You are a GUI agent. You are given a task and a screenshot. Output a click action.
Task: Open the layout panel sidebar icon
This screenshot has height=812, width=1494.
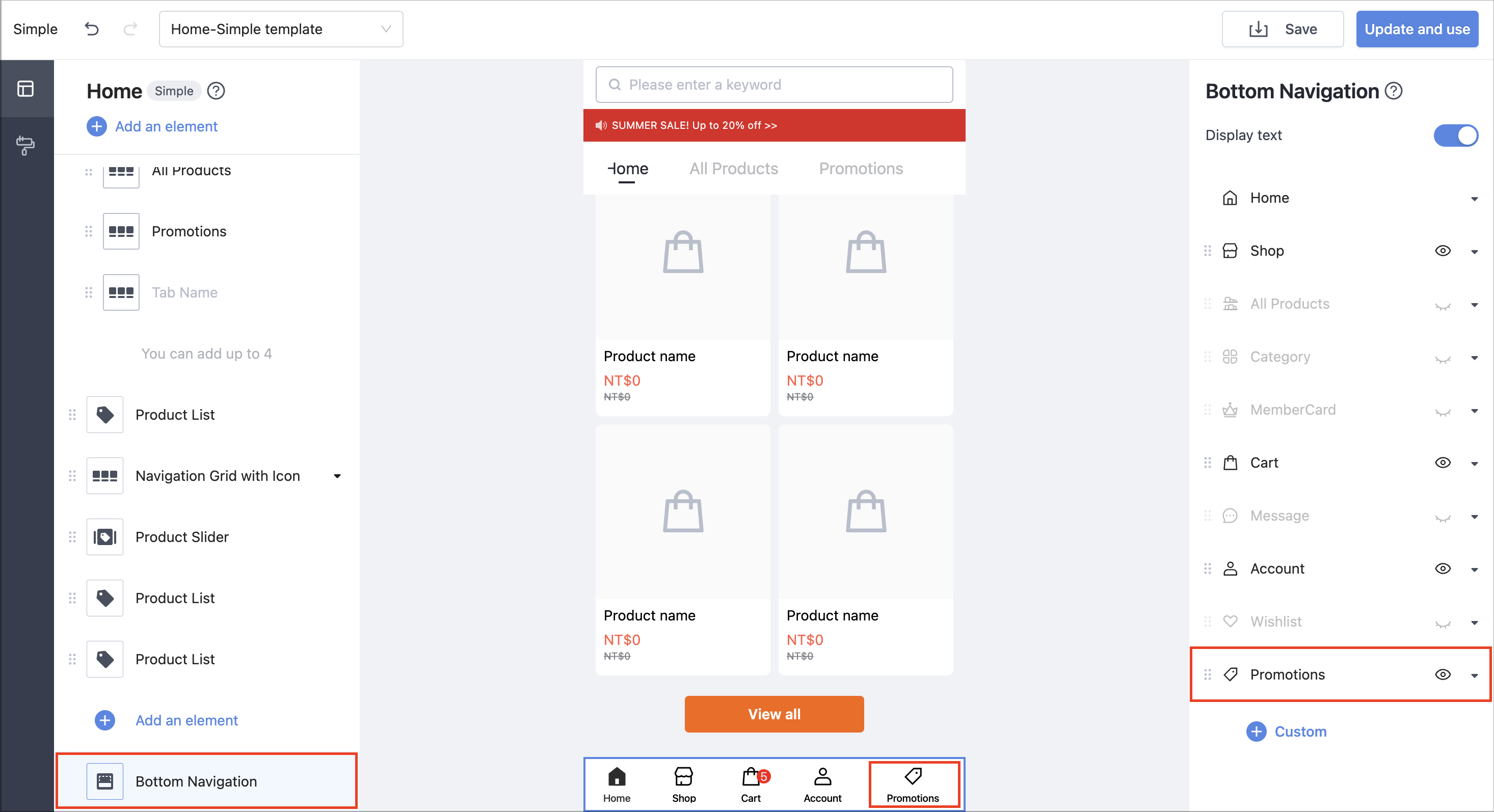click(25, 89)
